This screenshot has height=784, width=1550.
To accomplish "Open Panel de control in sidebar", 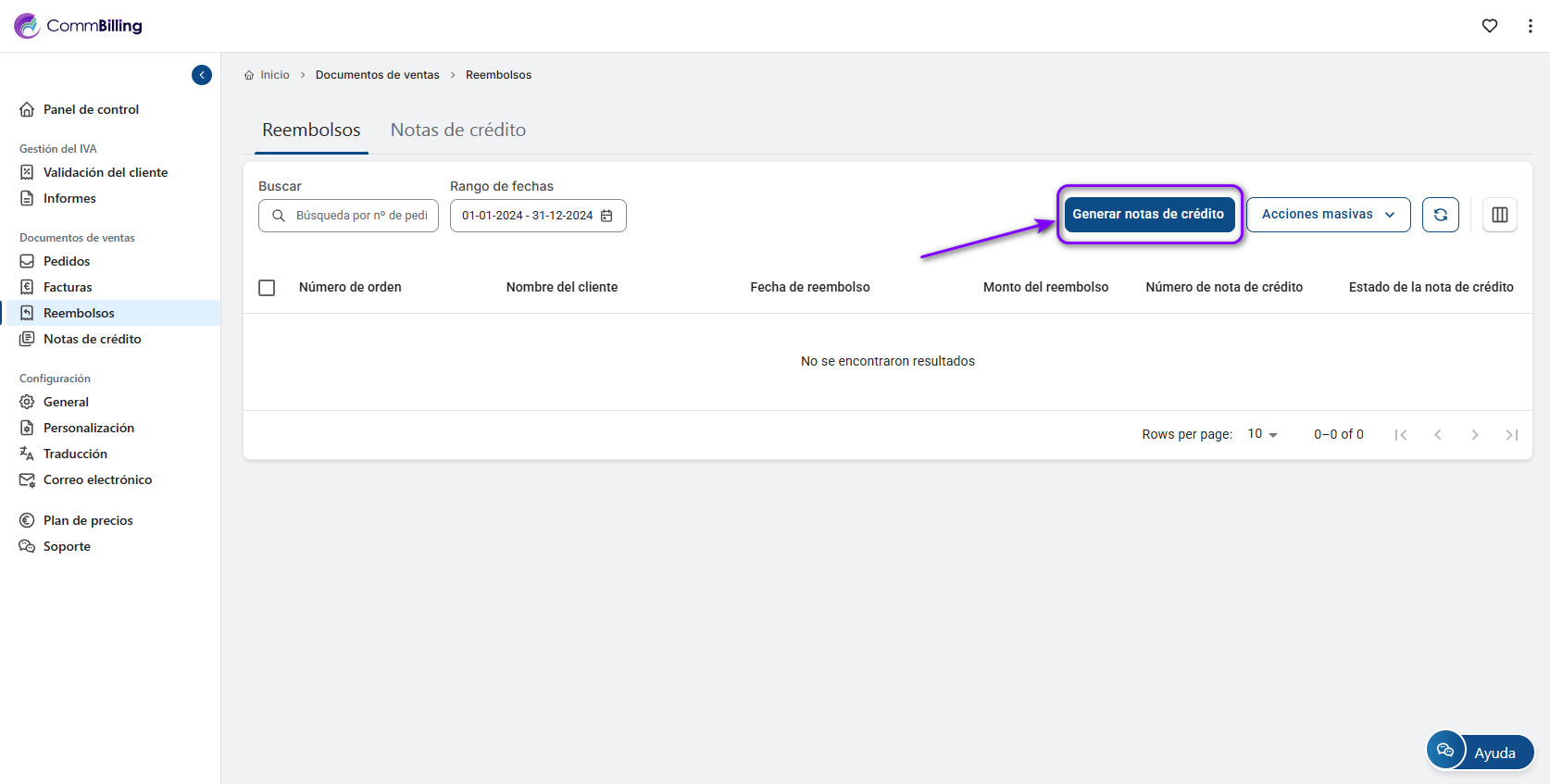I will 91,109.
